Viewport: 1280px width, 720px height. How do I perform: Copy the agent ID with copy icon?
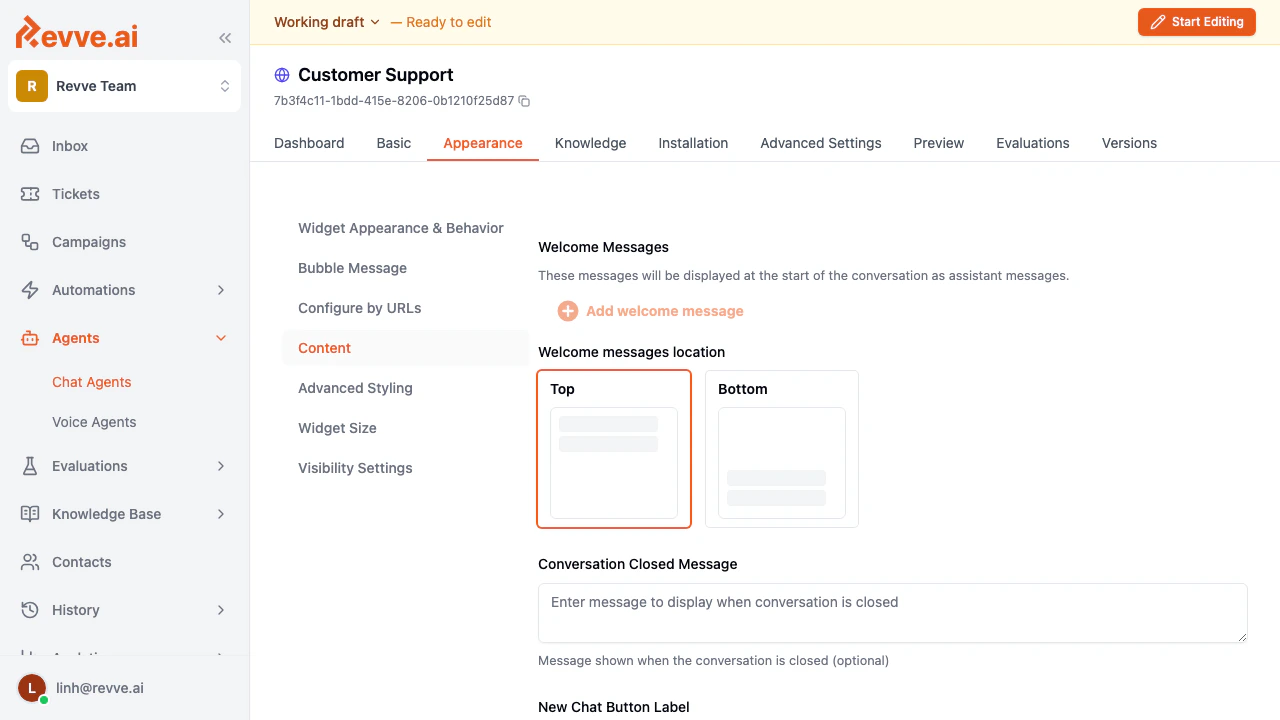[524, 101]
